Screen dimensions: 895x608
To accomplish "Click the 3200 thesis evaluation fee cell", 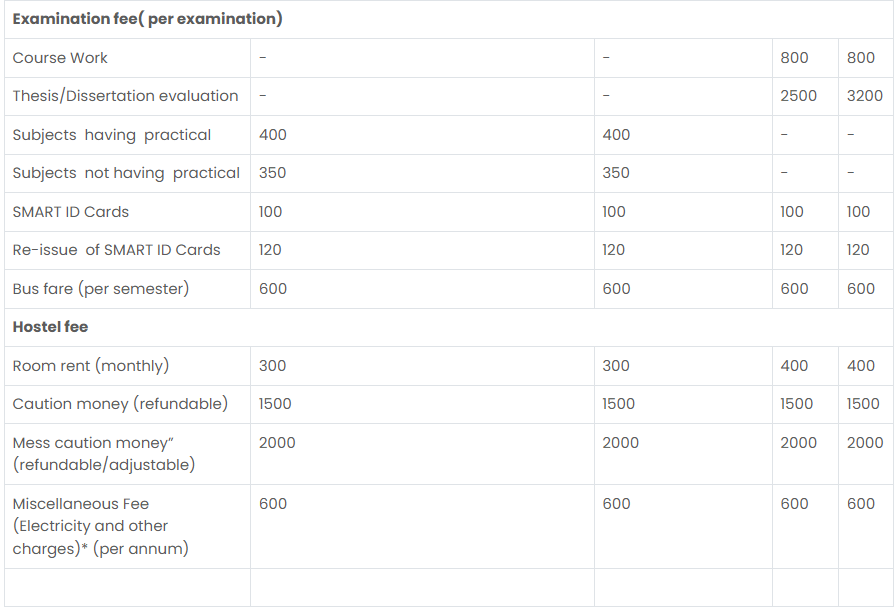I will pos(864,96).
